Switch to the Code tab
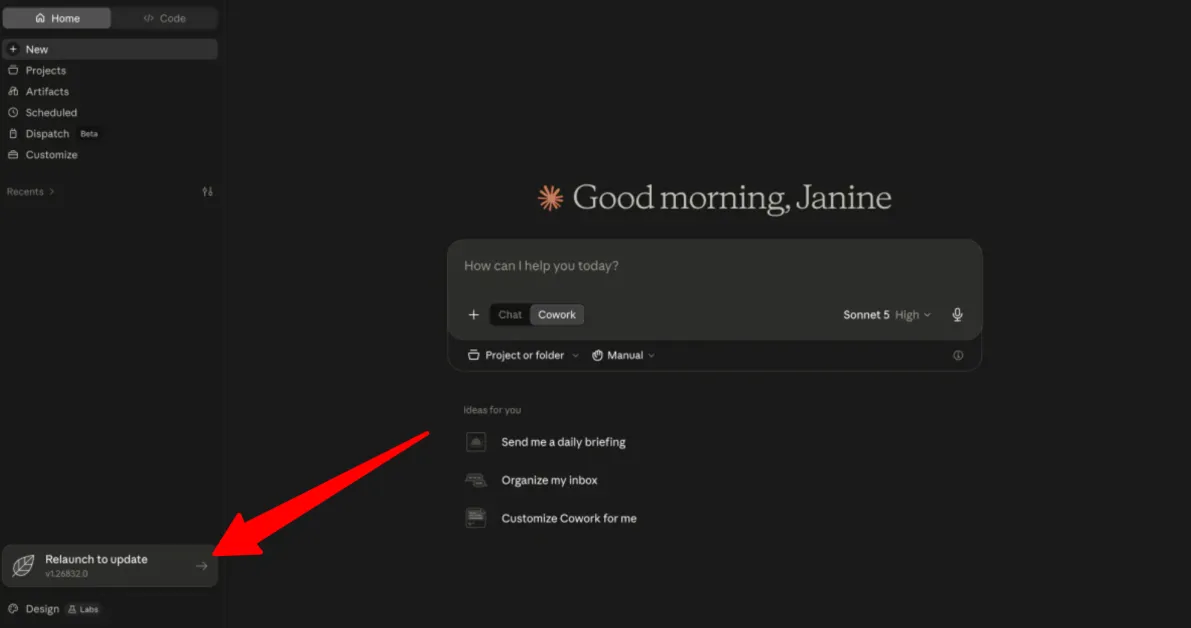This screenshot has height=628, width=1191. [164, 18]
